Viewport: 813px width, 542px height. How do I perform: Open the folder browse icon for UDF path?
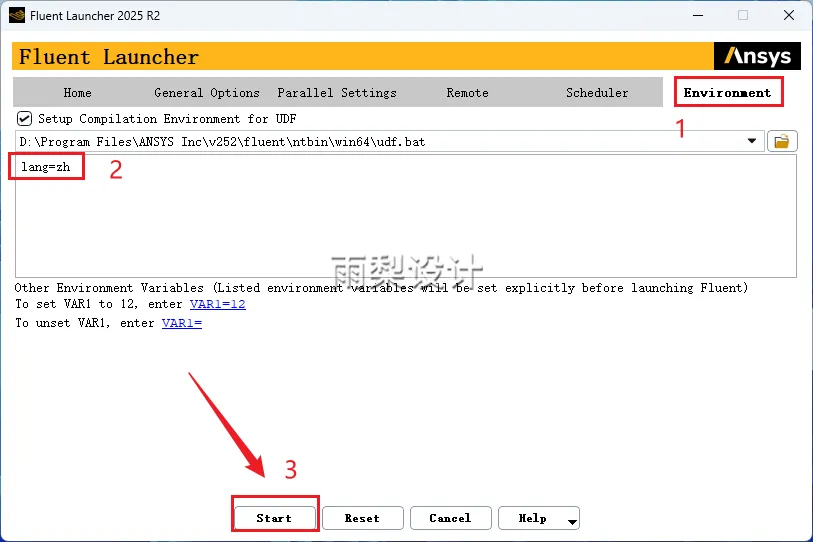click(781, 141)
